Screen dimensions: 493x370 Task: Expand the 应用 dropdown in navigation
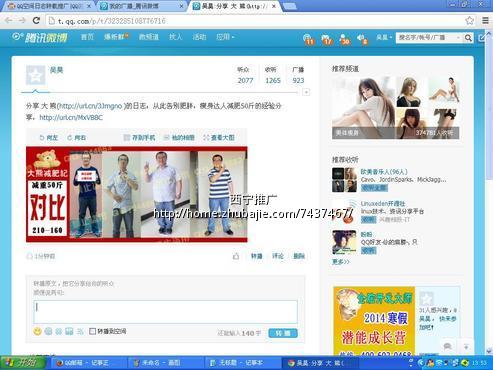pyautogui.click(x=225, y=37)
